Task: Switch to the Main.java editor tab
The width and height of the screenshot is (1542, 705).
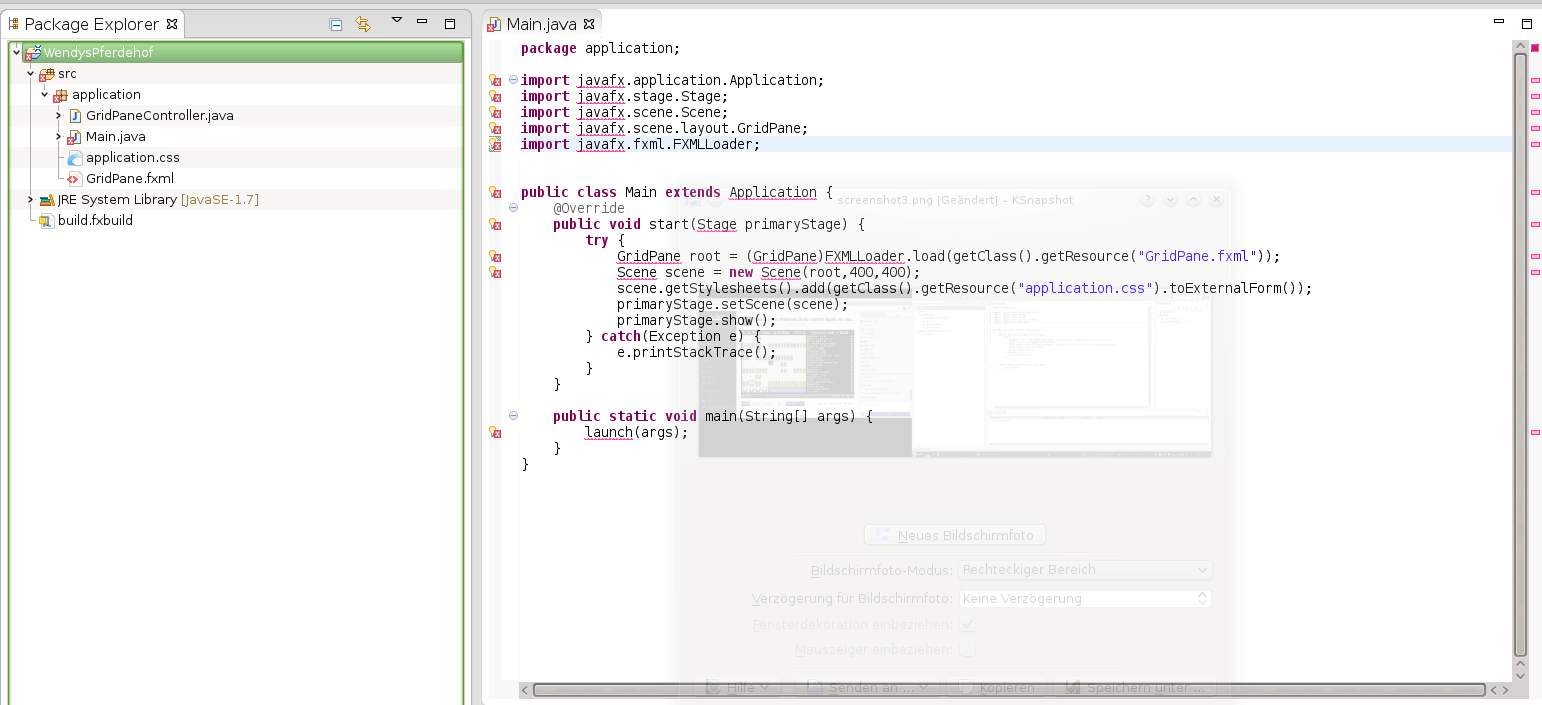Action: [541, 24]
